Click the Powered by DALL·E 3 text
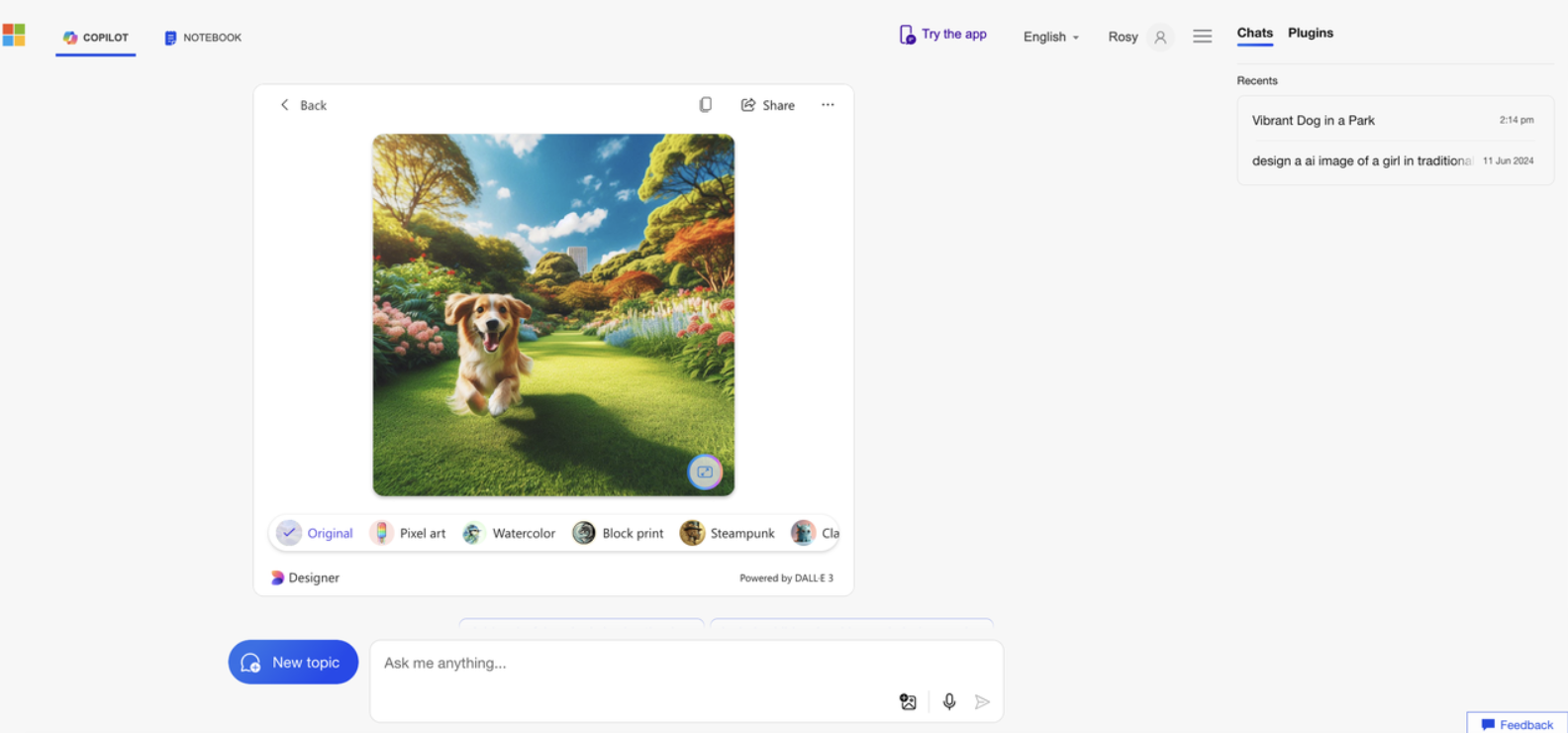The height and width of the screenshot is (733, 1568). tap(786, 578)
